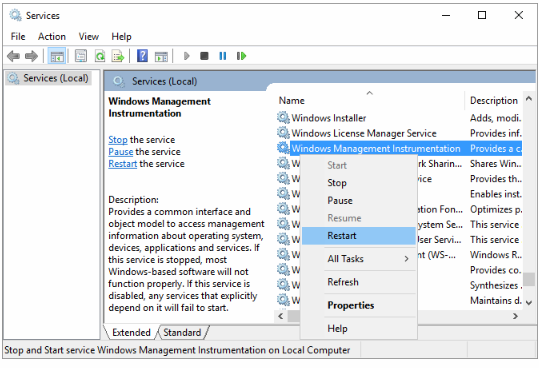Click the Stop Service square icon
539x368 pixels.
205,56
